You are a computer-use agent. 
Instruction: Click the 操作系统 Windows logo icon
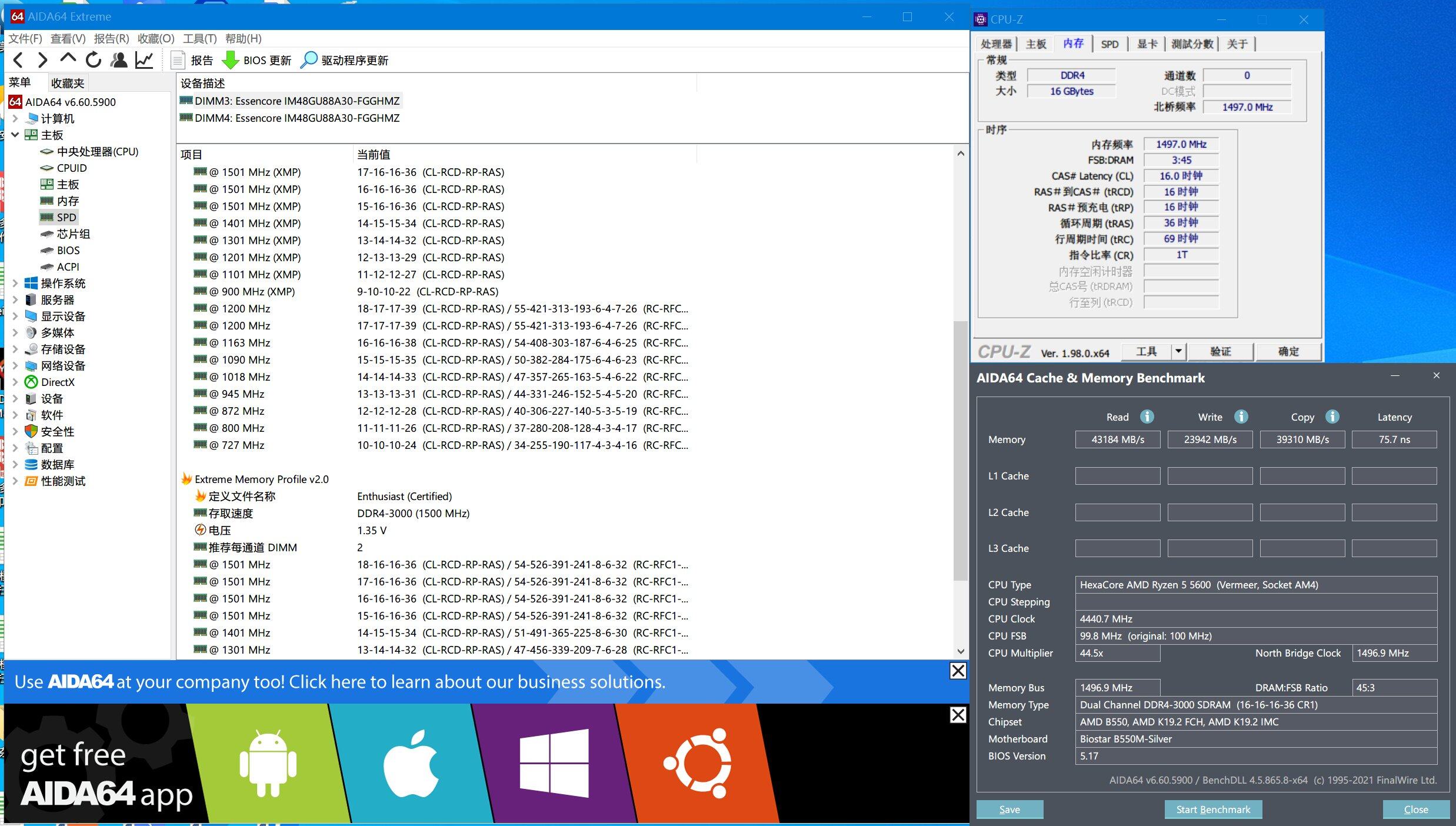(31, 283)
